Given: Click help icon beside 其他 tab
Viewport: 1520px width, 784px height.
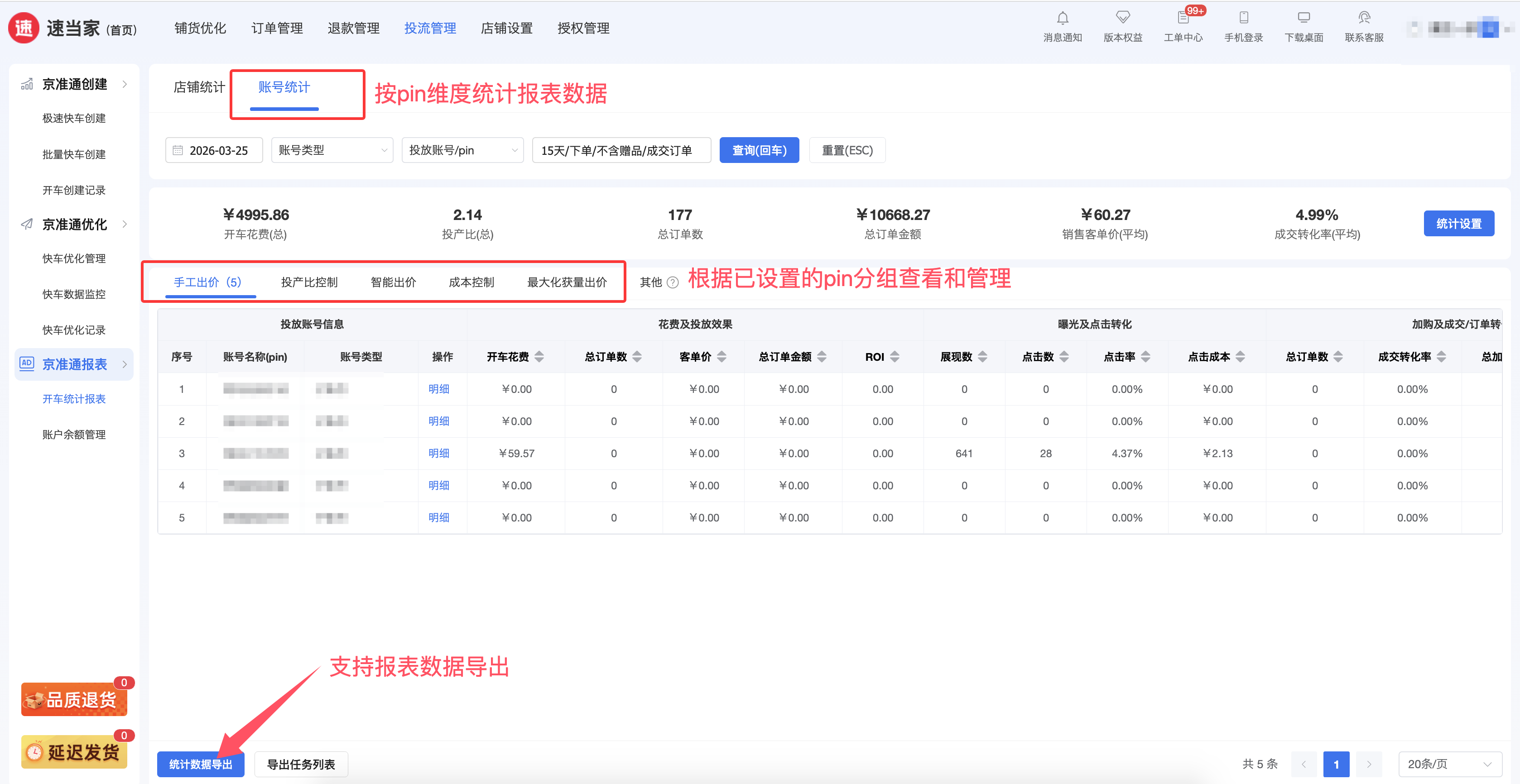Looking at the screenshot, I should [672, 282].
